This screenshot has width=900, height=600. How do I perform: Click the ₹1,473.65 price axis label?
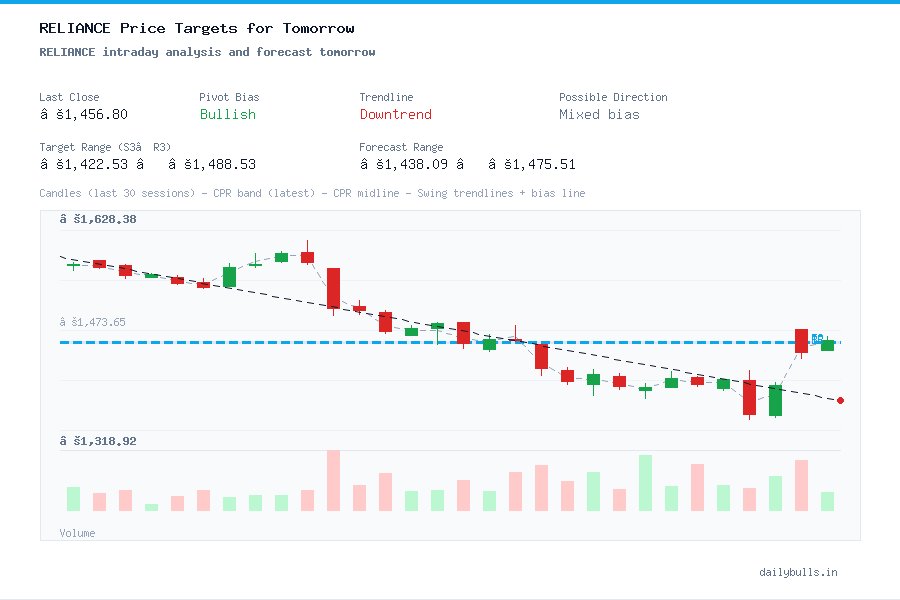point(91,322)
